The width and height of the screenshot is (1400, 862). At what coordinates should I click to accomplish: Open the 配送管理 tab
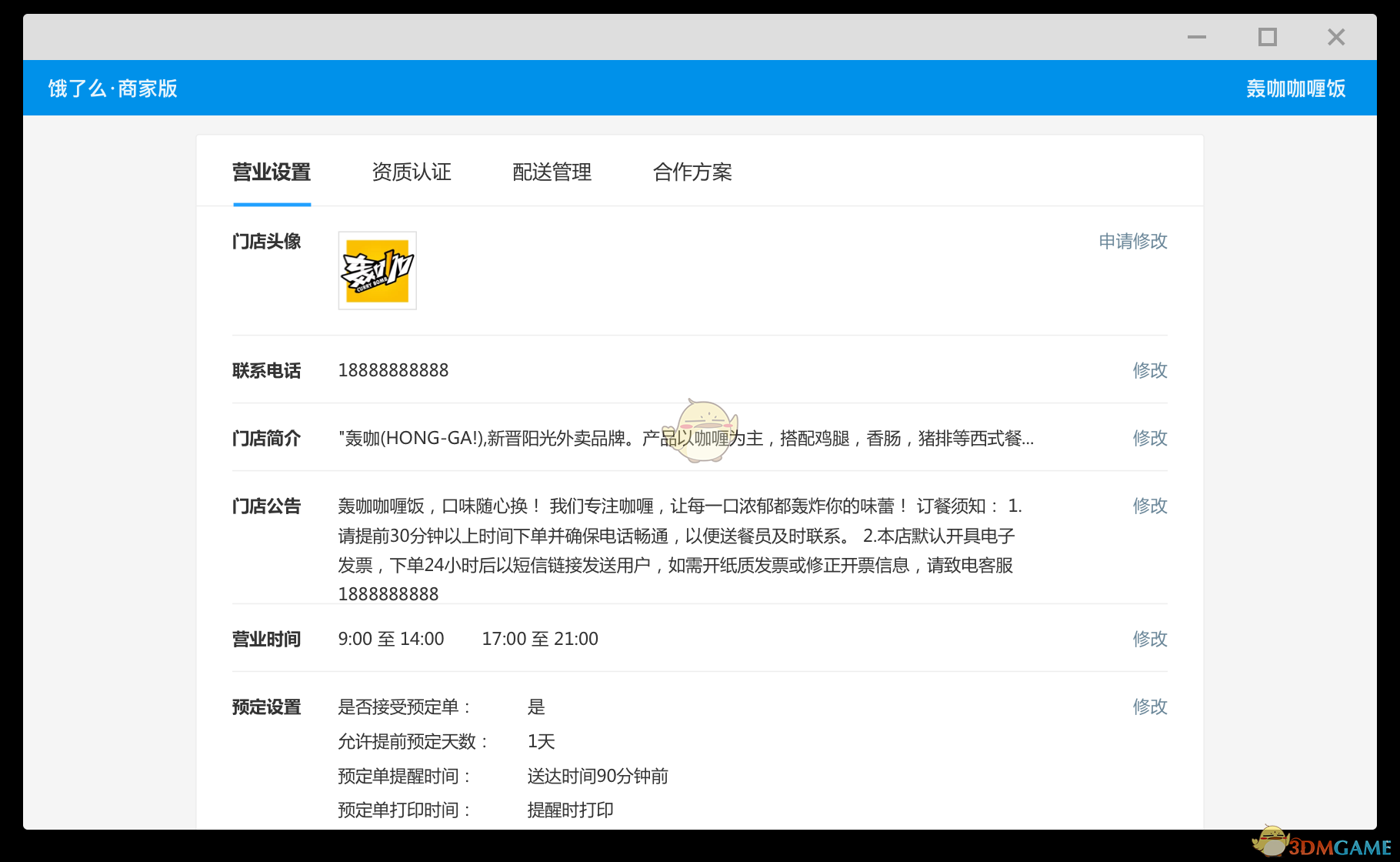tap(552, 172)
